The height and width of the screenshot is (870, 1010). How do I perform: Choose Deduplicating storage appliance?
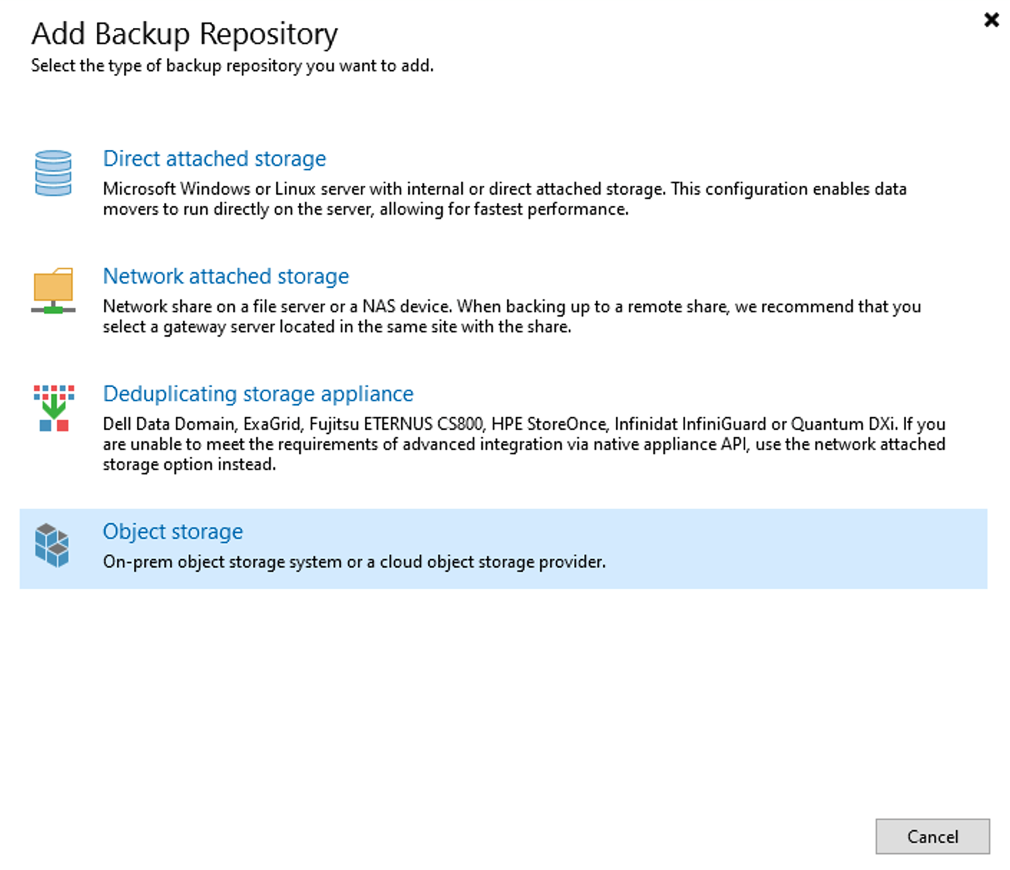pos(258,393)
